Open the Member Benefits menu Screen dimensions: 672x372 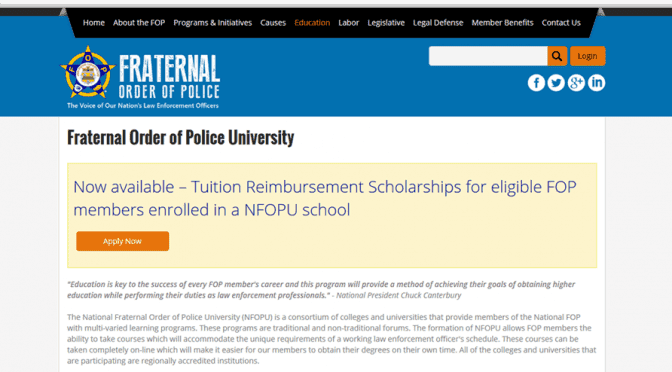502,23
